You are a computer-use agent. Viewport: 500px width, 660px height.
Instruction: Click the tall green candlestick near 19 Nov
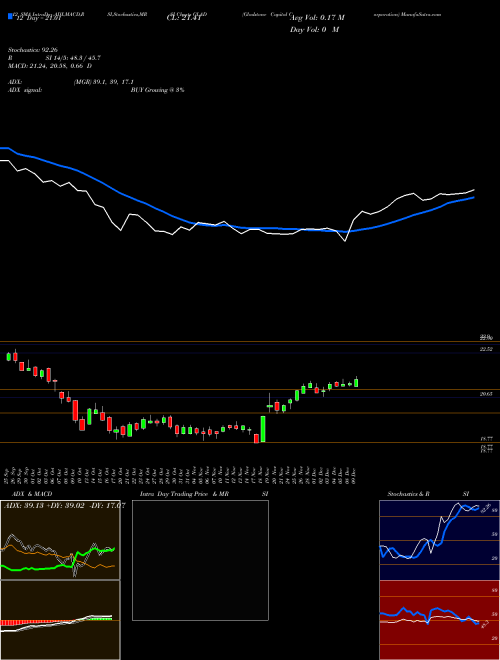click(x=263, y=429)
